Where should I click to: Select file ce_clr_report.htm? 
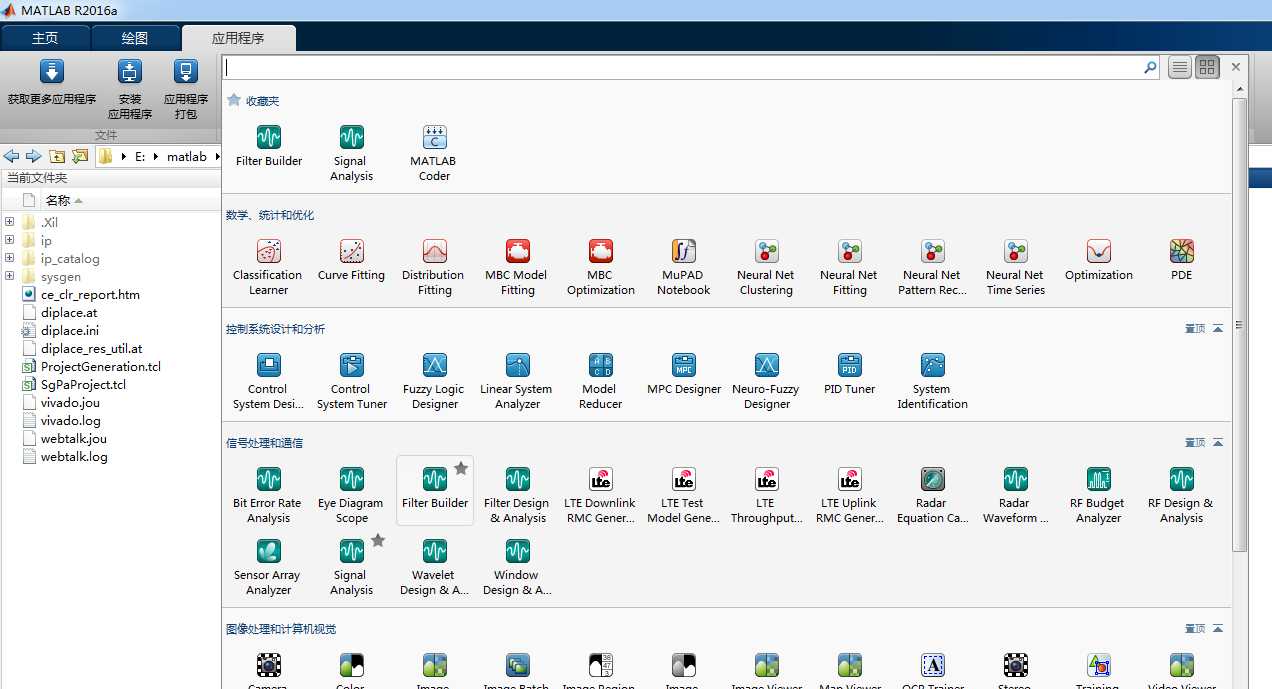coord(90,294)
